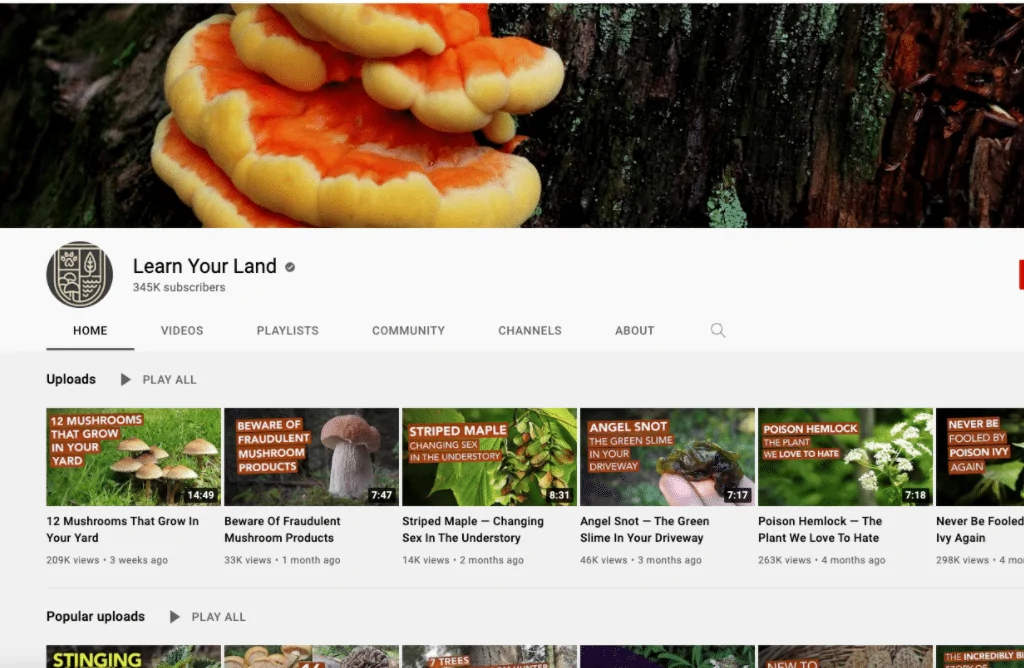Click the Uploads play all triangle icon

[x=125, y=379]
